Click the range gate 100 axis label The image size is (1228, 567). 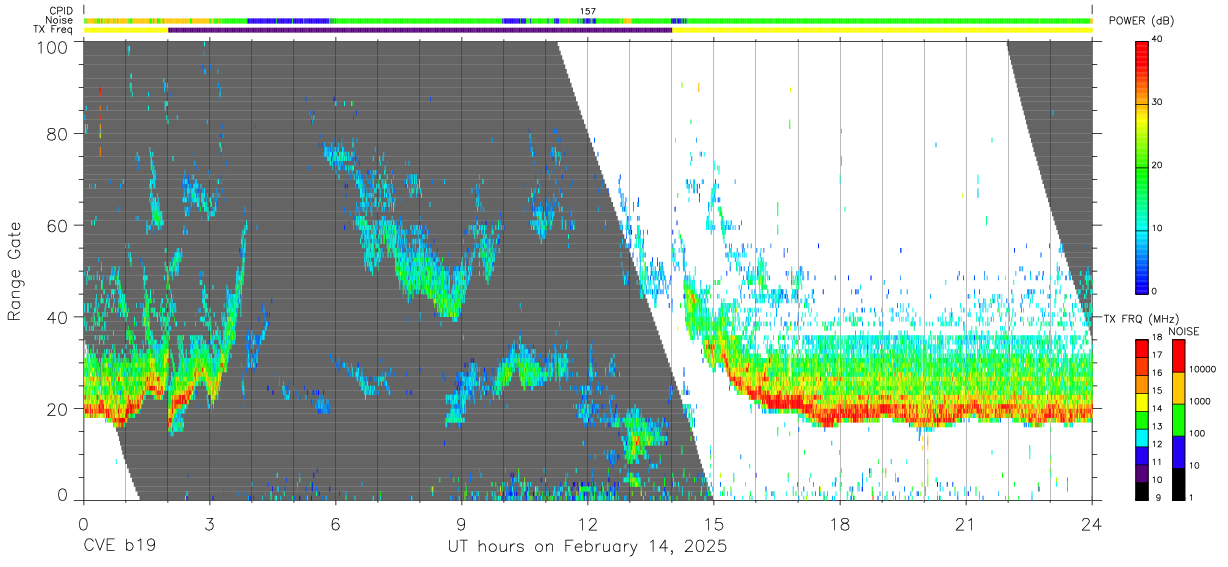[x=50, y=46]
